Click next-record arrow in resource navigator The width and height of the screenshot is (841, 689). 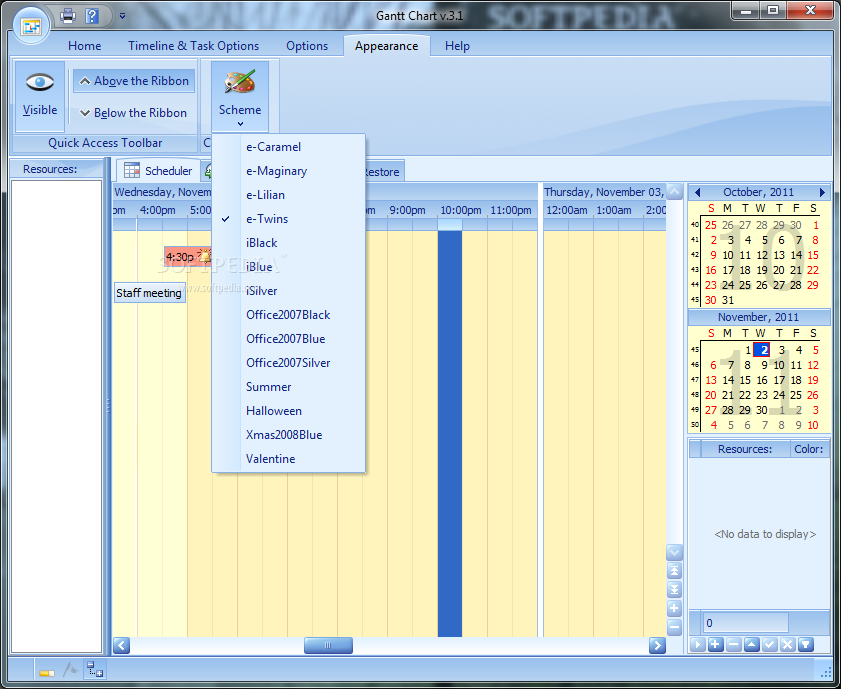tap(697, 644)
